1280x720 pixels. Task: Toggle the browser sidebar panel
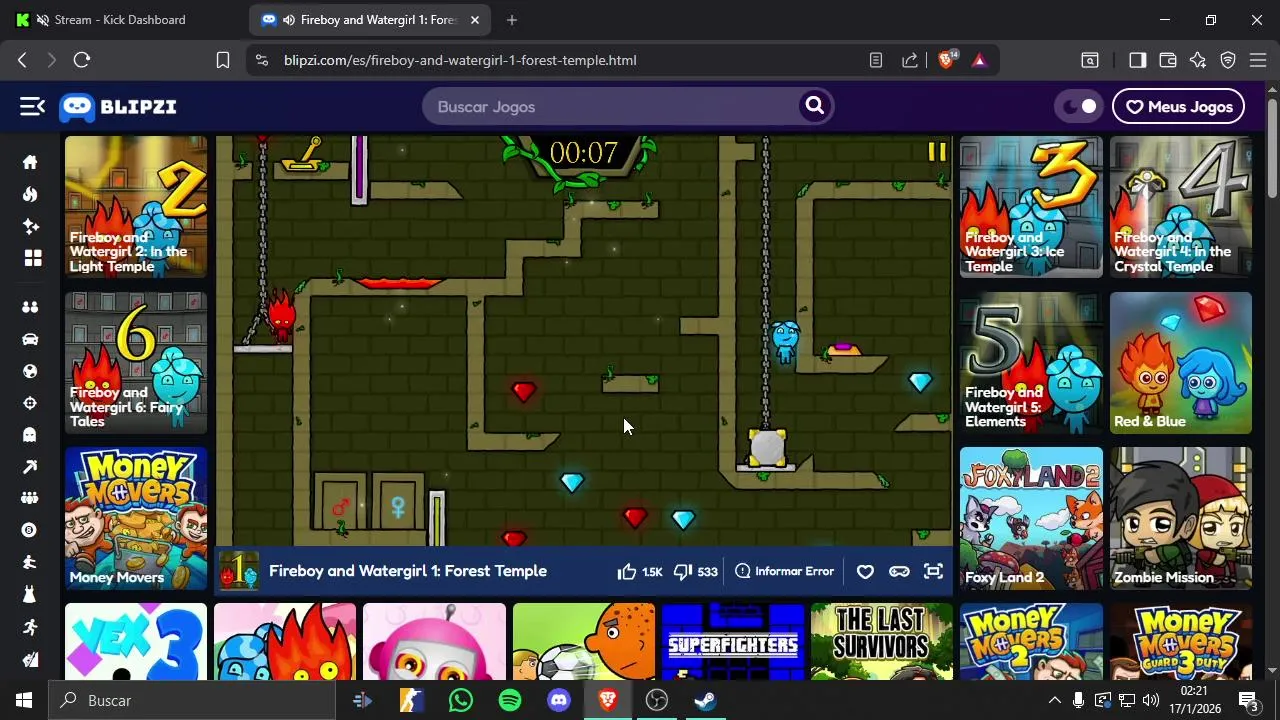1137,60
